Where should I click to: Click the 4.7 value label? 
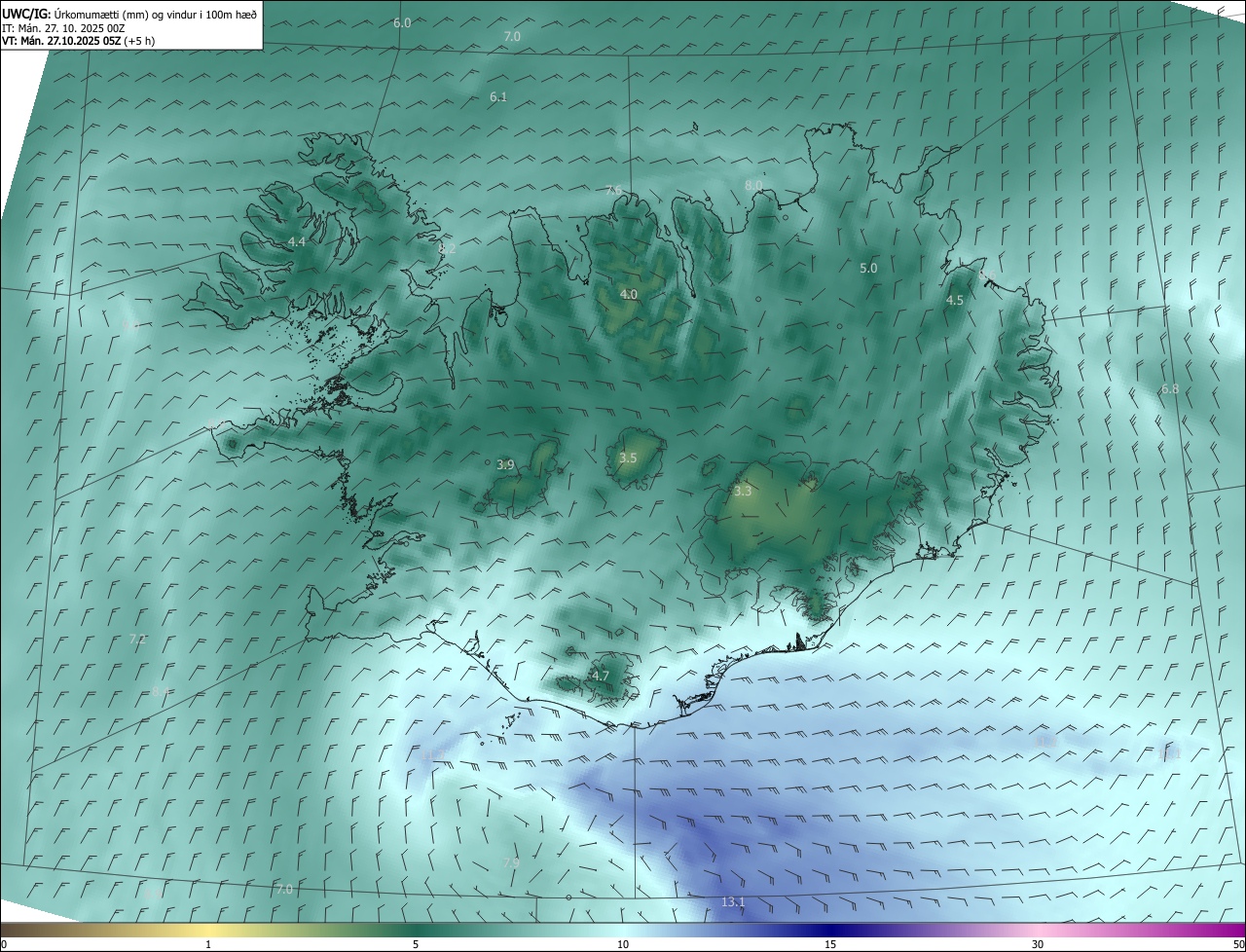(601, 676)
